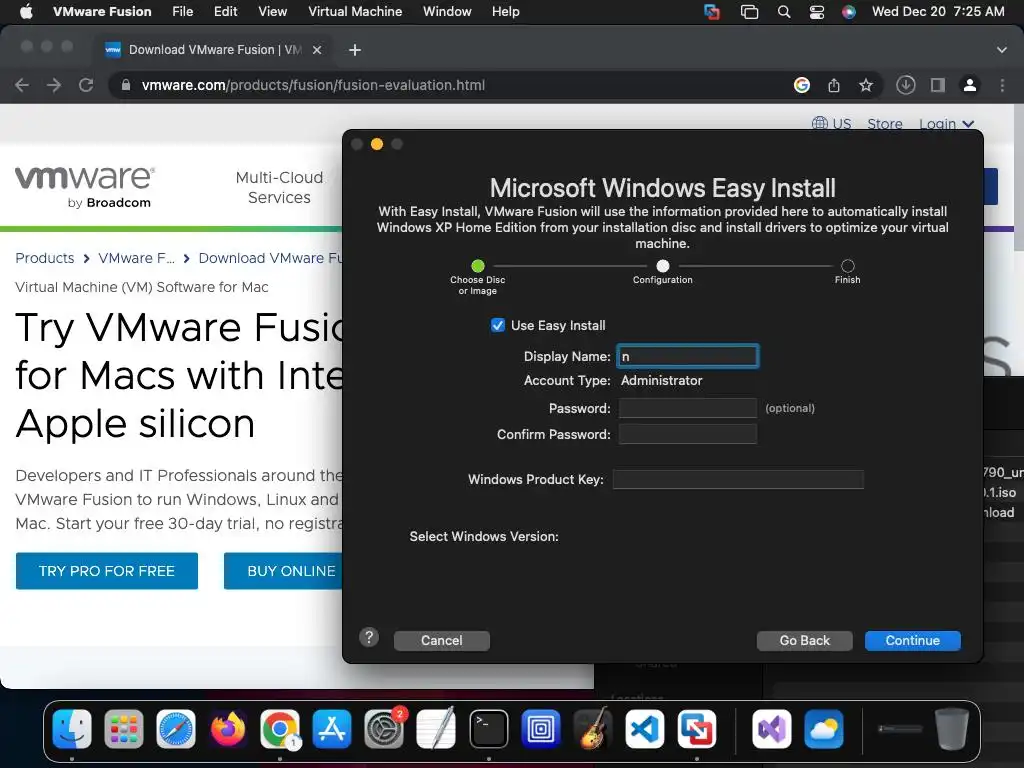Click the Chrome back arrow
Image resolution: width=1024 pixels, height=768 pixels.
click(22, 85)
